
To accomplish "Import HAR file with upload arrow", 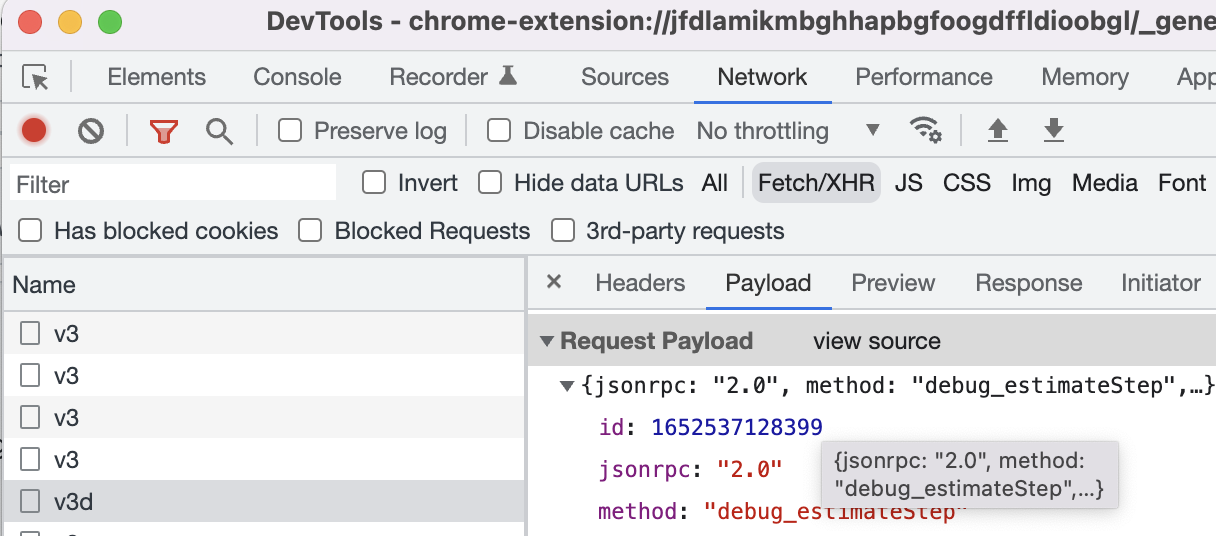I will [997, 130].
